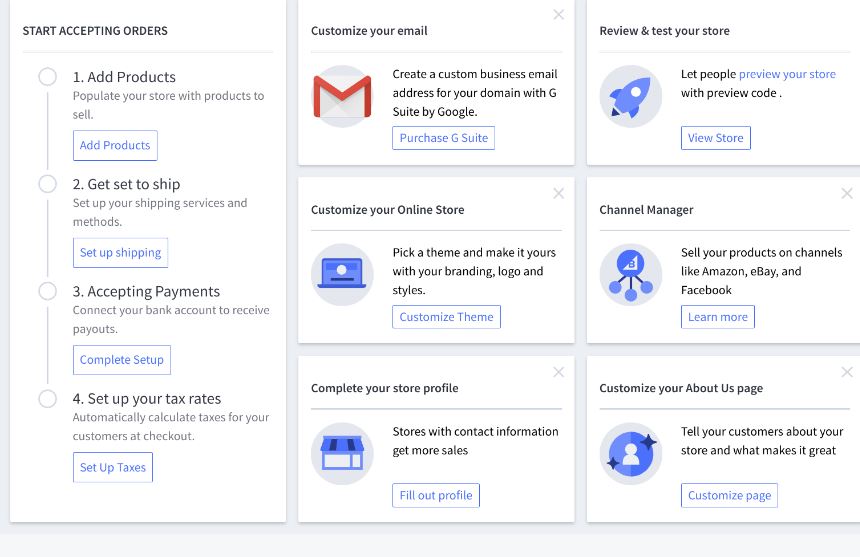Image resolution: width=860 pixels, height=557 pixels.
Task: Click 'Set up your shipping services' description
Action: pos(160,212)
